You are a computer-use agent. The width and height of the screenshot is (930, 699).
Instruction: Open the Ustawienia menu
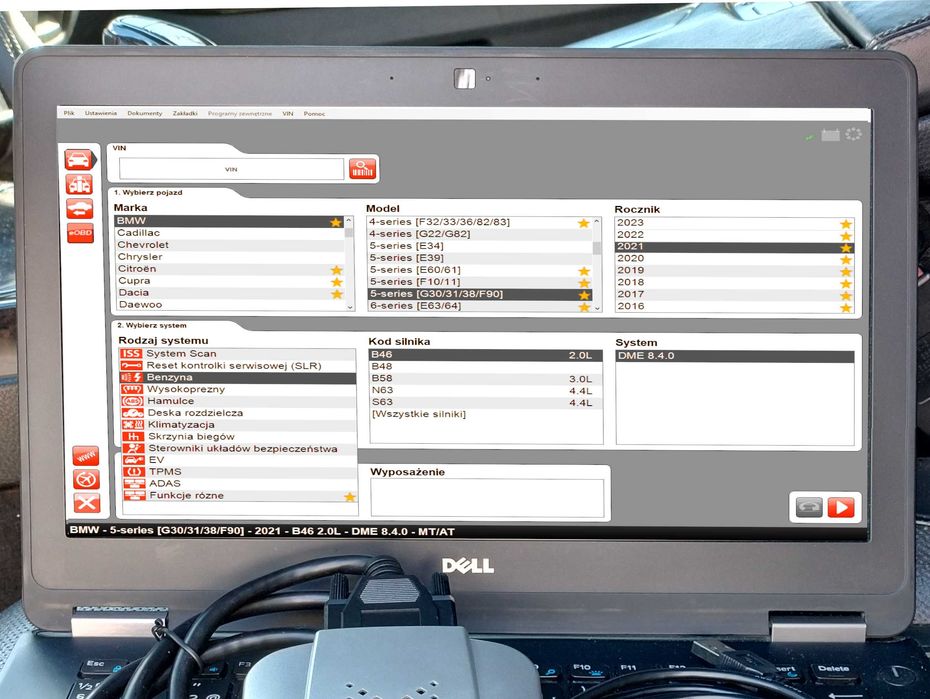click(101, 113)
